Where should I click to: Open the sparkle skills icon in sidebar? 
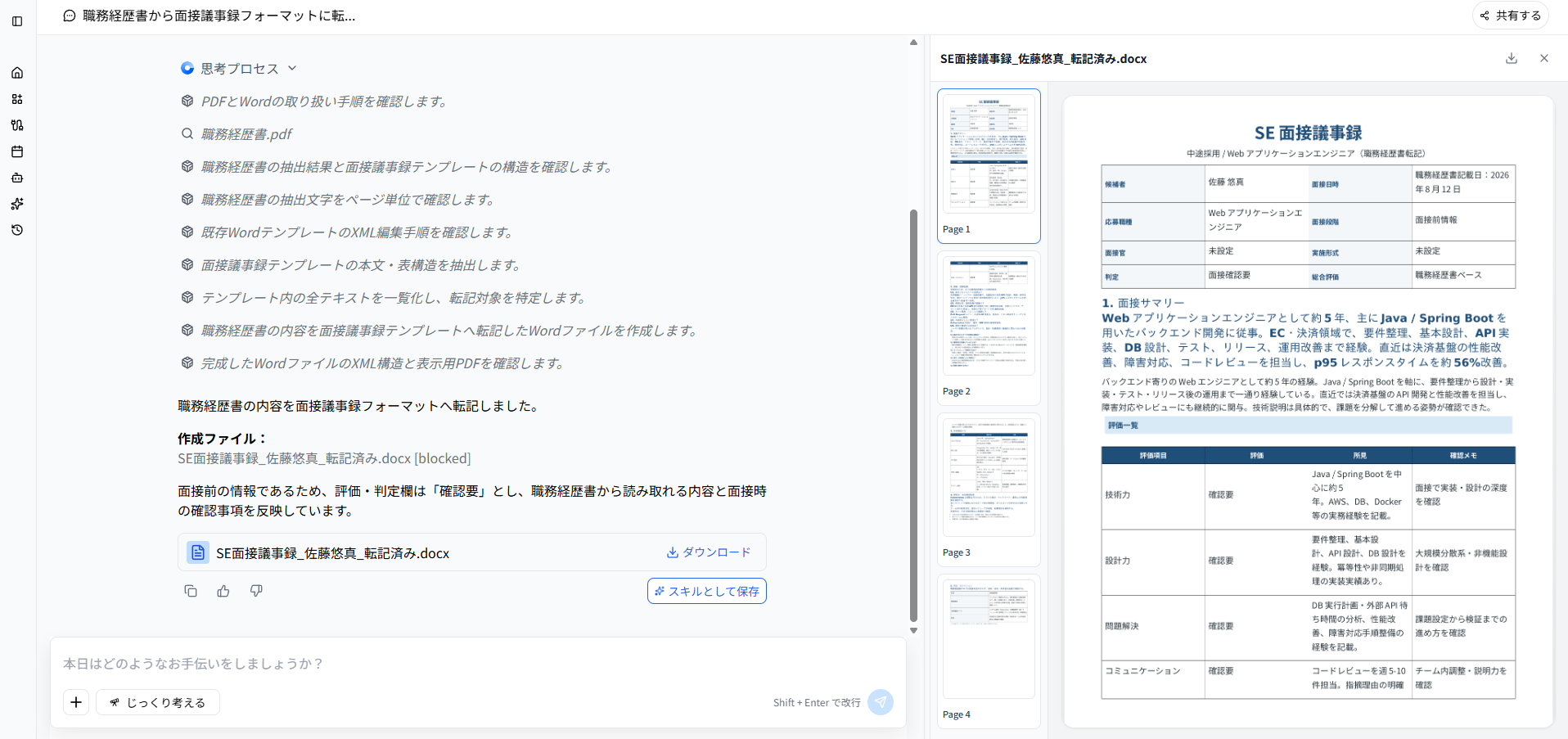pyautogui.click(x=17, y=204)
